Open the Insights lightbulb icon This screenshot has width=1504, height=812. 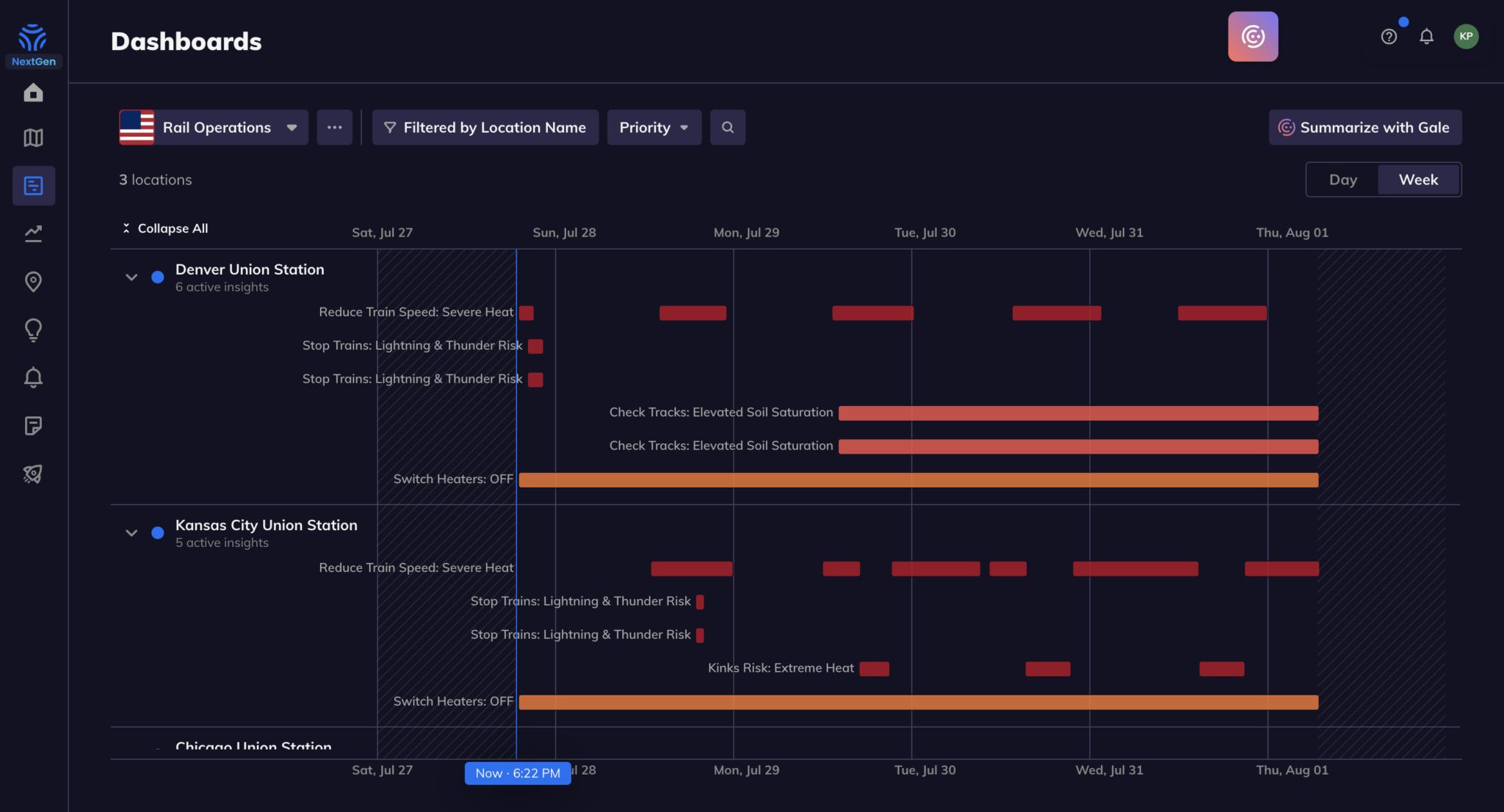[33, 330]
